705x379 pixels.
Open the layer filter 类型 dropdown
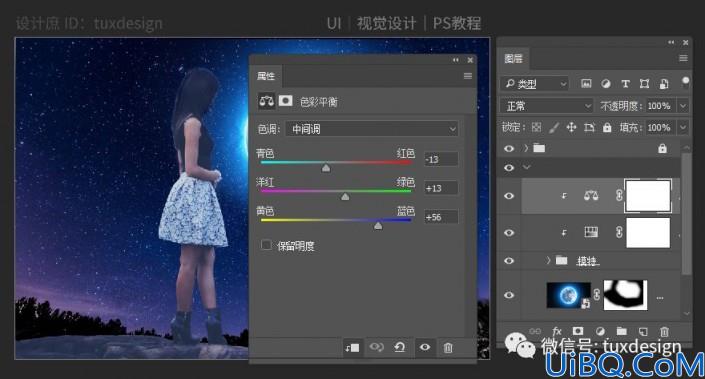pos(535,84)
